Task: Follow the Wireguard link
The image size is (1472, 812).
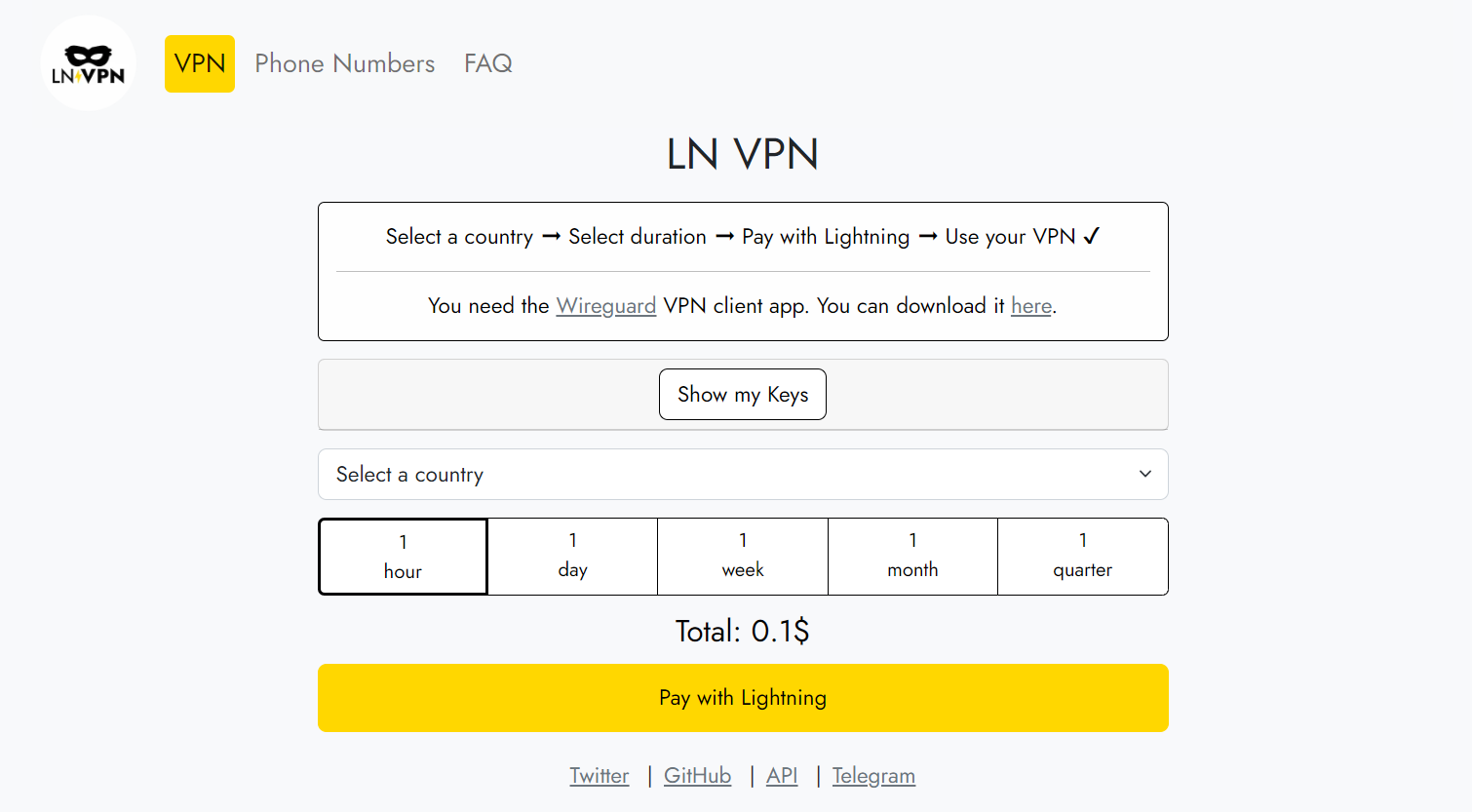Action: (x=606, y=306)
